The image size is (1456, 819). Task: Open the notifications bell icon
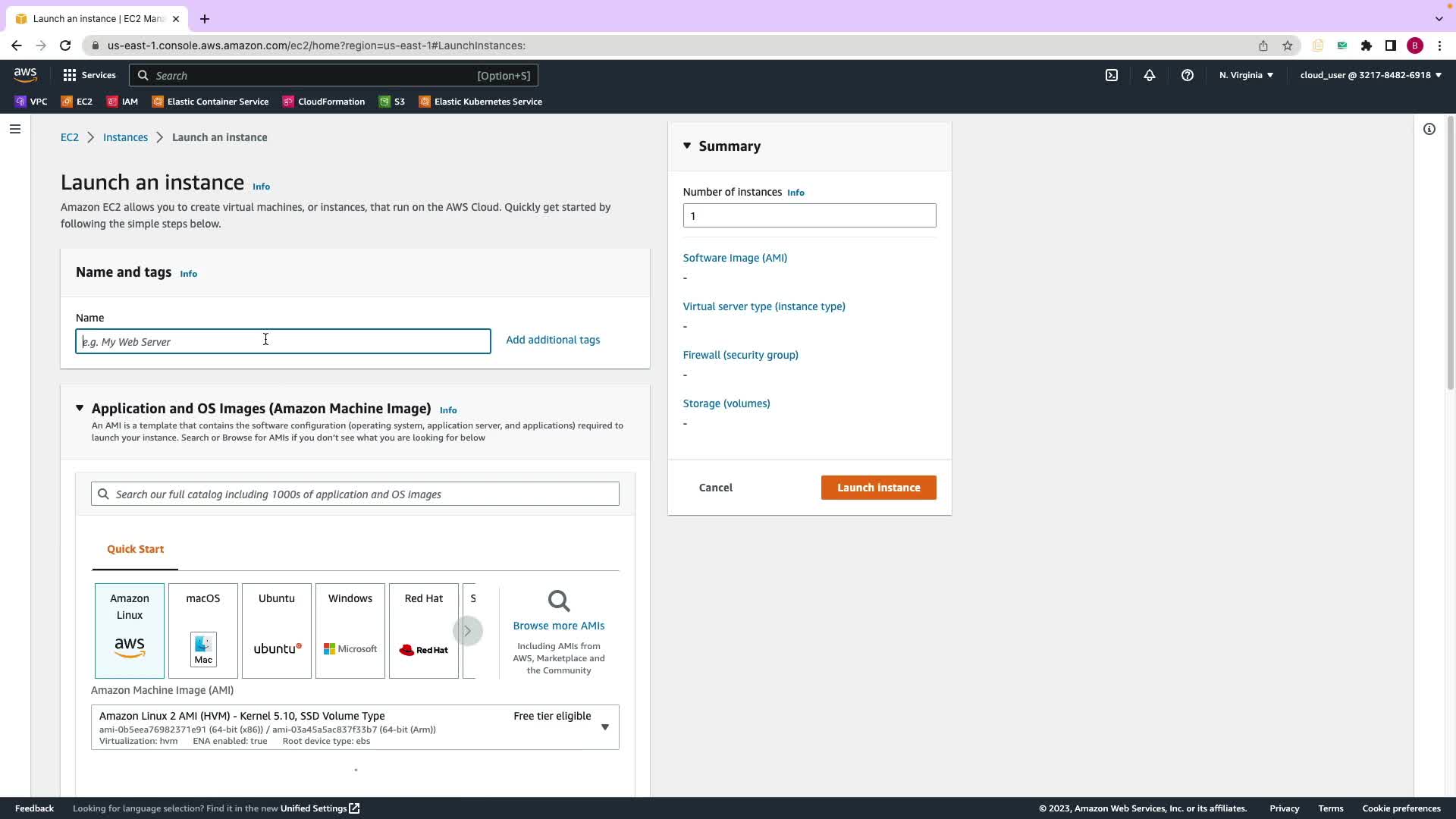[x=1150, y=75]
